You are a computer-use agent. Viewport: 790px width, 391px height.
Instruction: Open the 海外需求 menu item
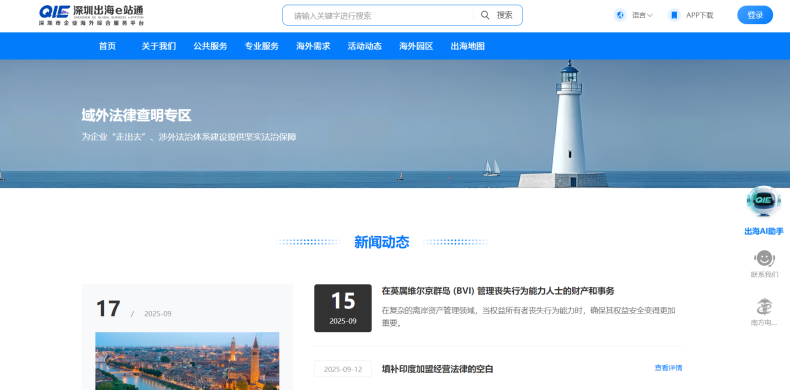[x=313, y=46]
